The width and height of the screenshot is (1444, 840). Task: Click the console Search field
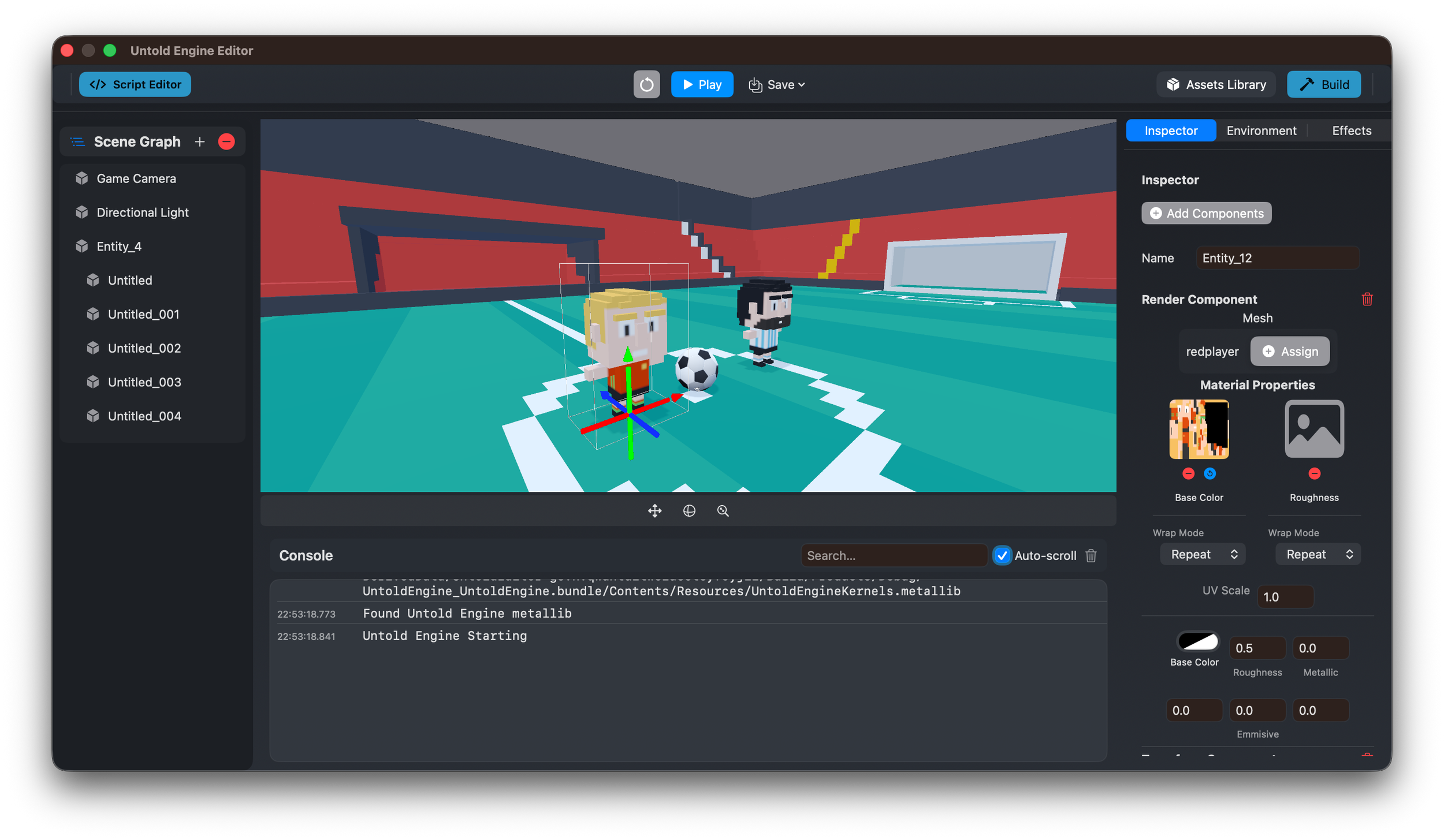click(x=894, y=555)
